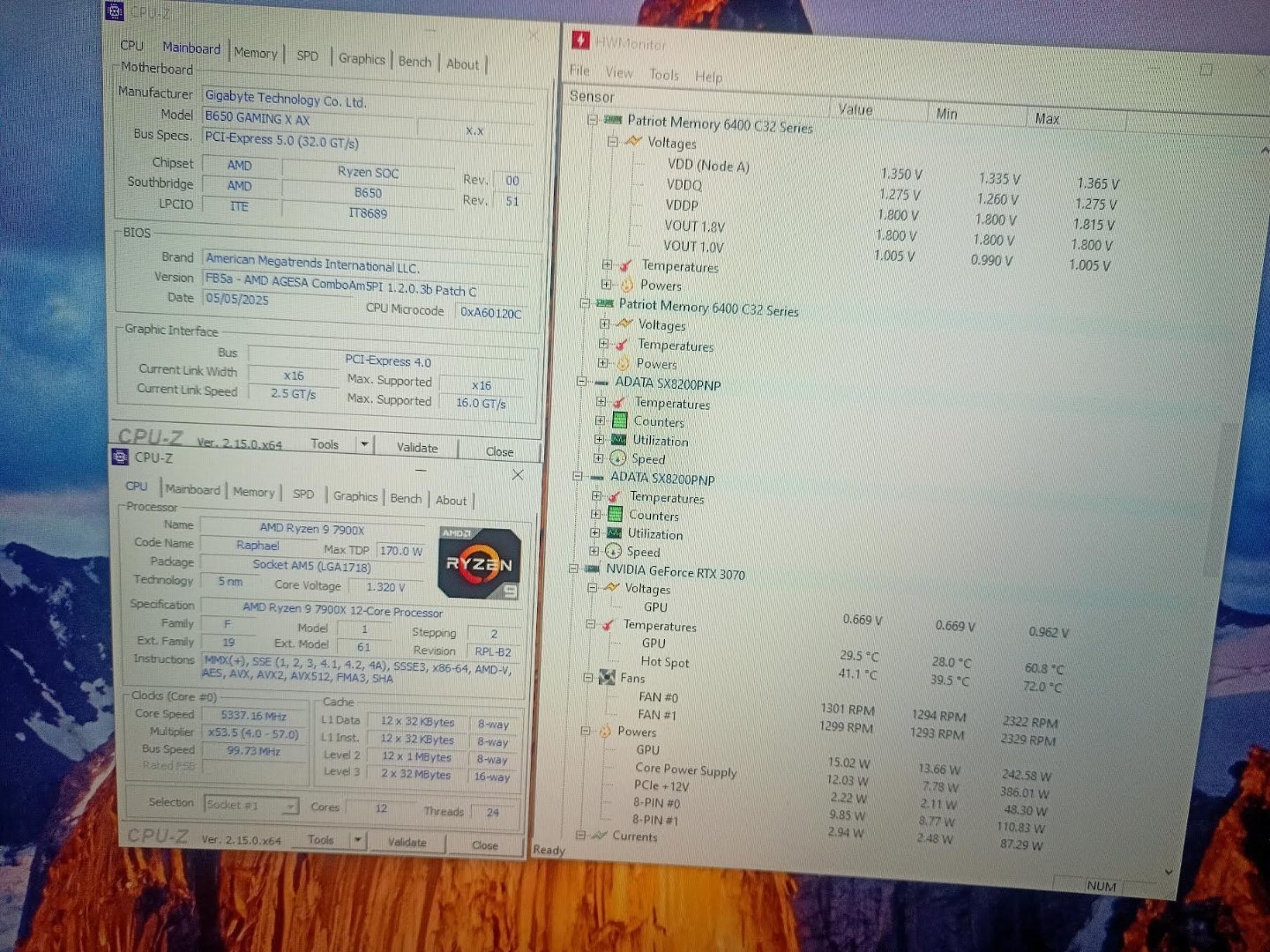1270x952 pixels.
Task: Select the Hot Spot temperature row
Action: [x=665, y=661]
